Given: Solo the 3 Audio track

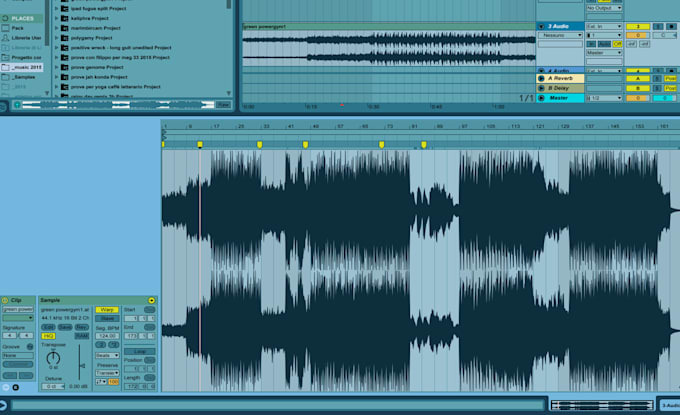Looking at the screenshot, I should 658,26.
